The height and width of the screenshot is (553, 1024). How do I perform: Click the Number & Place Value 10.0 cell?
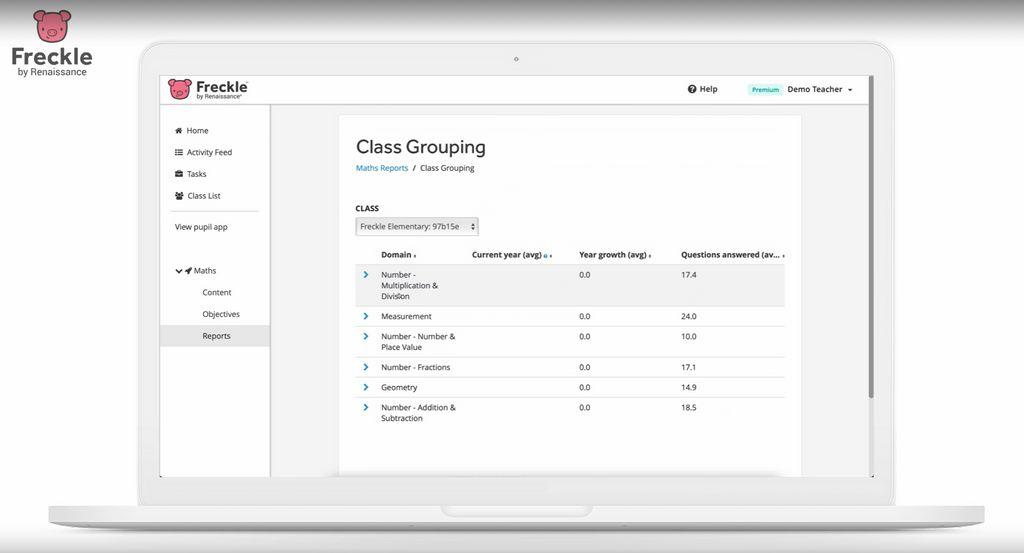point(688,336)
